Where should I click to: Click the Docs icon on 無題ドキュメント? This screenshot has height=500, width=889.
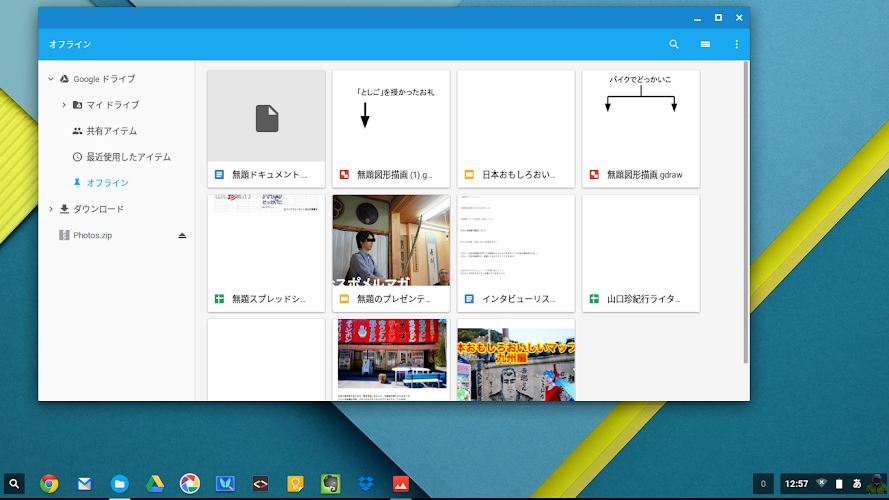[219, 175]
